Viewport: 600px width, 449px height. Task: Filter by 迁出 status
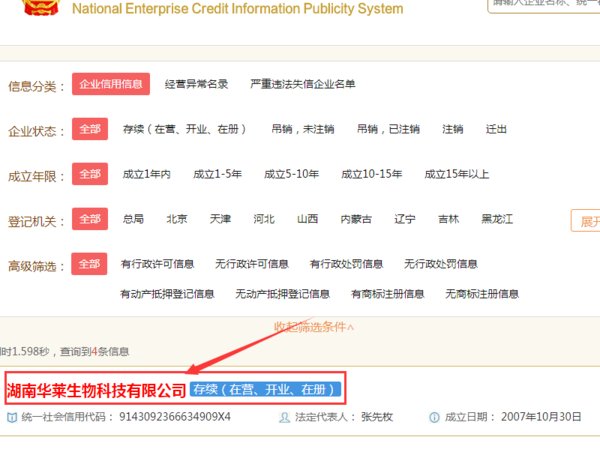click(x=496, y=129)
